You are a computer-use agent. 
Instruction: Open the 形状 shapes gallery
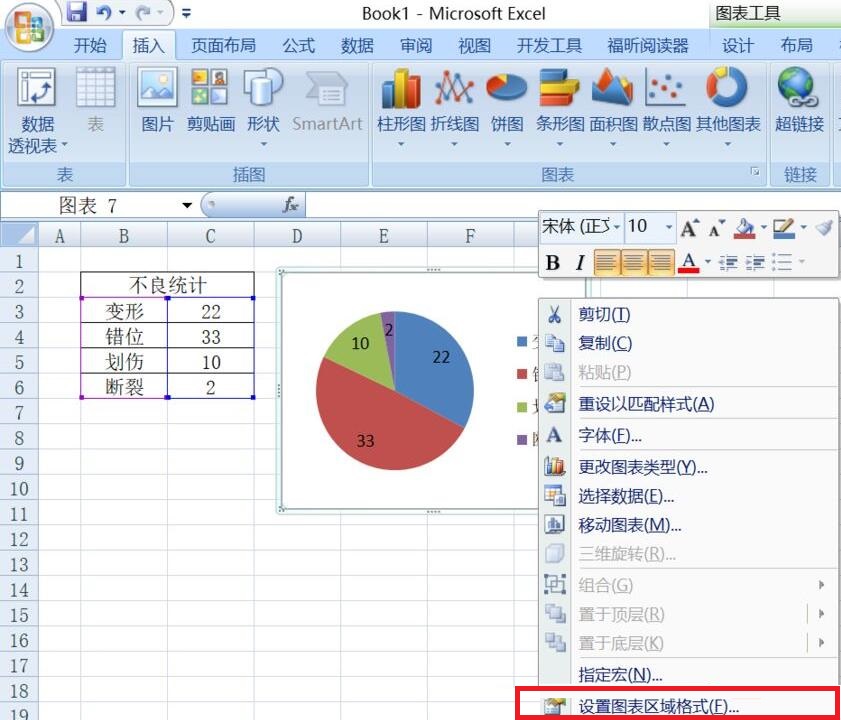tap(263, 107)
